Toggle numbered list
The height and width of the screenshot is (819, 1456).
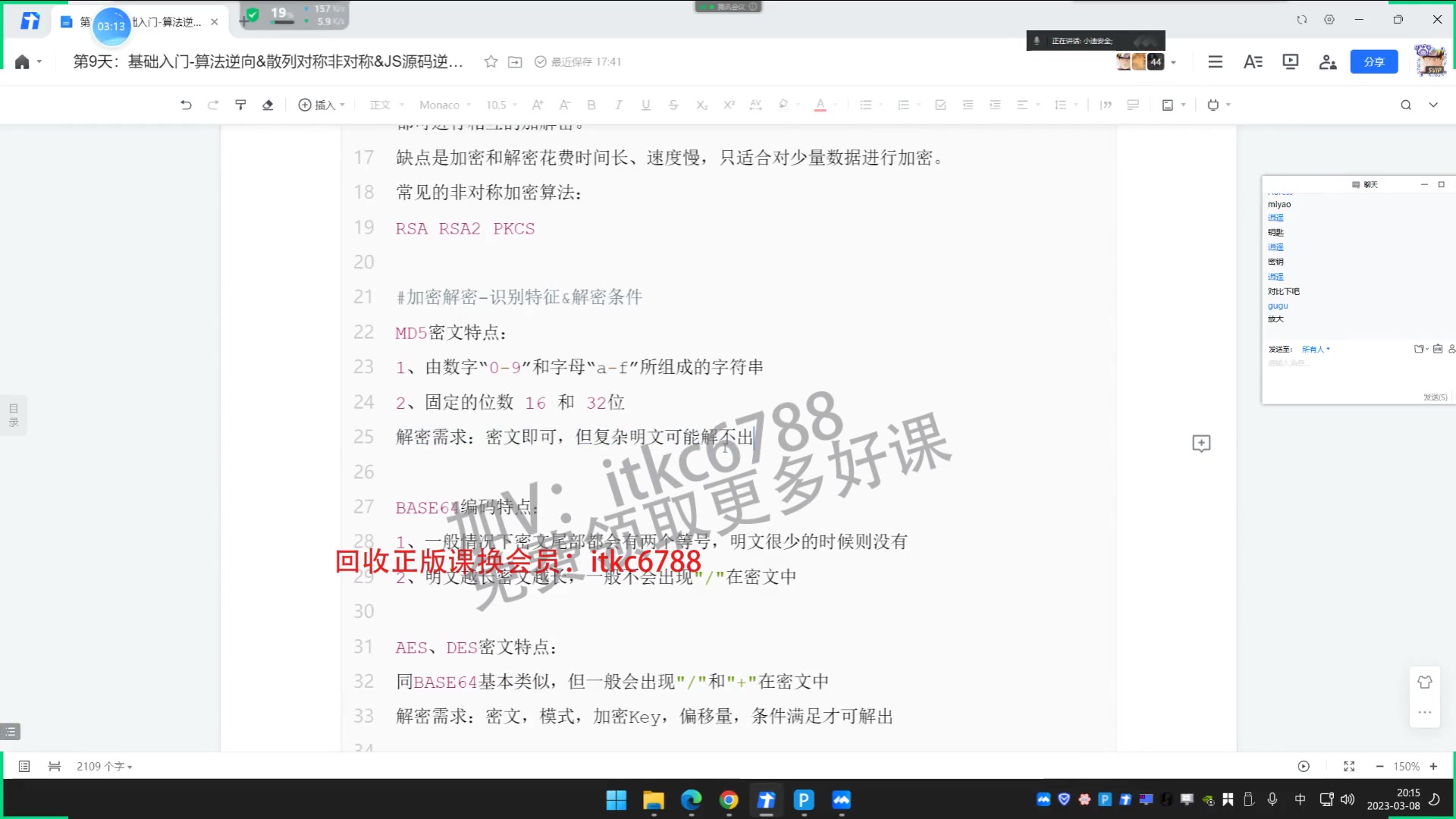click(903, 105)
